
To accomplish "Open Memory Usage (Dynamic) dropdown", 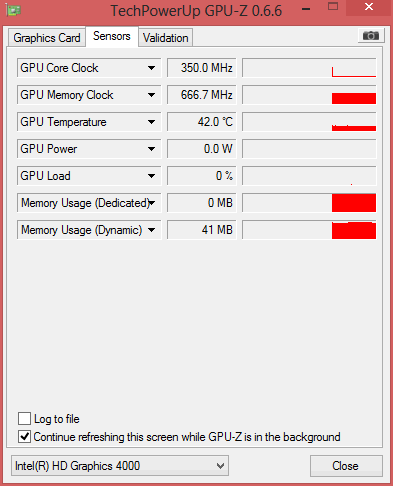I will pyautogui.click(x=151, y=230).
